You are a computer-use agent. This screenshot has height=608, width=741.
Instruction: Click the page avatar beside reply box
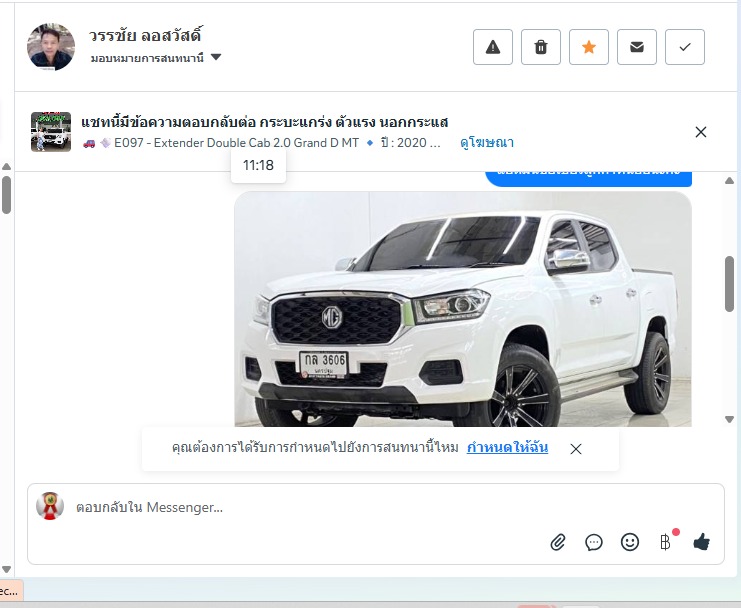coord(50,506)
